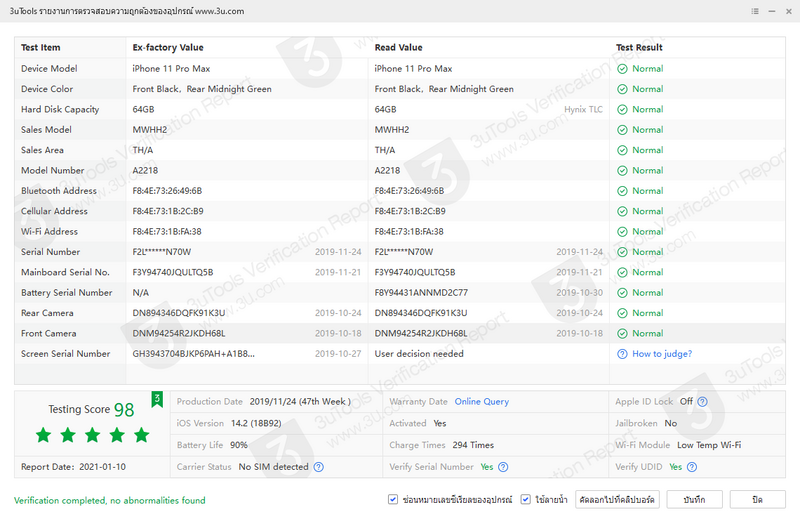
Task: Click question icon before How to judge
Action: (622, 354)
